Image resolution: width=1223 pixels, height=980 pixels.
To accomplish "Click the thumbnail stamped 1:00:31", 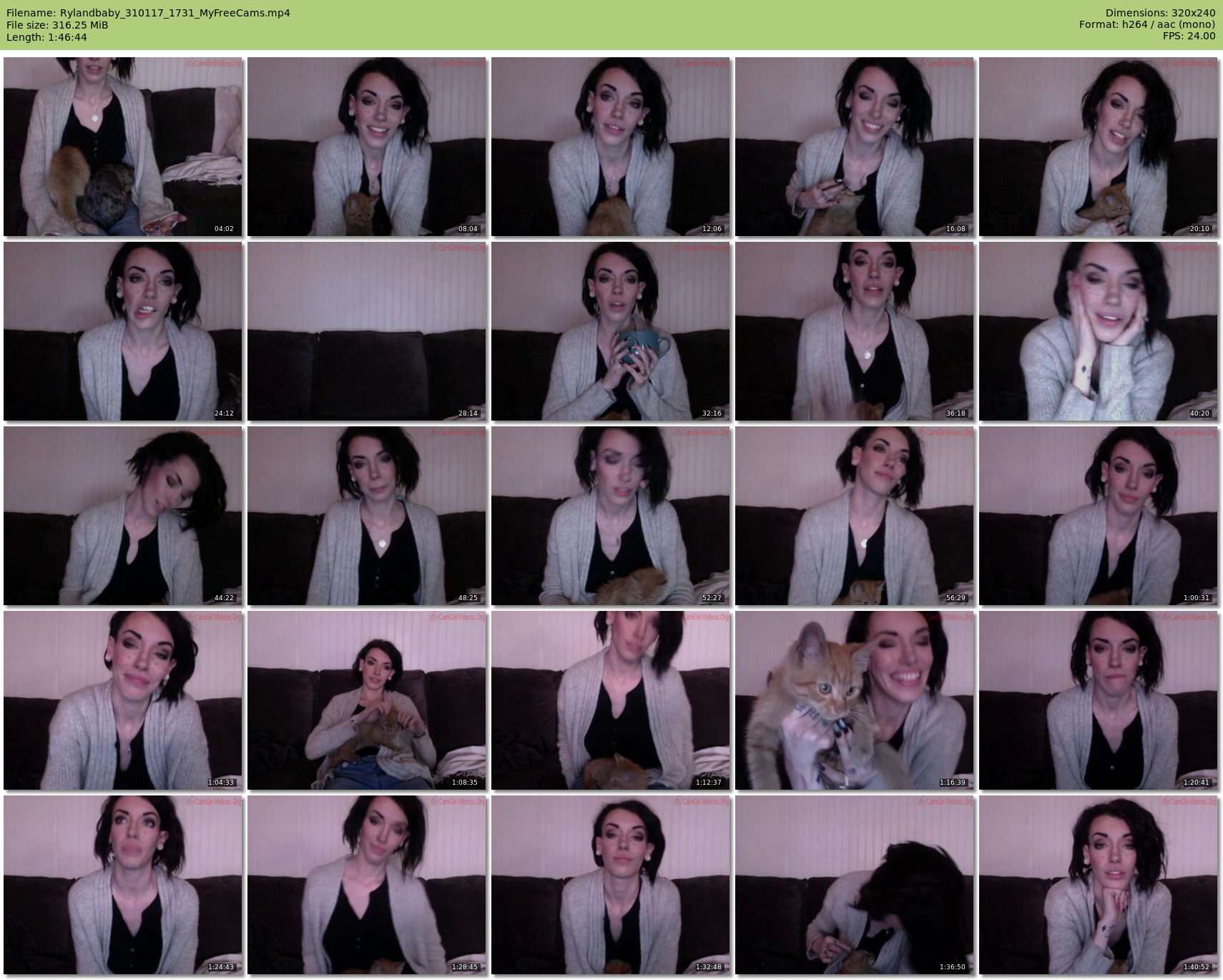I will [1099, 516].
